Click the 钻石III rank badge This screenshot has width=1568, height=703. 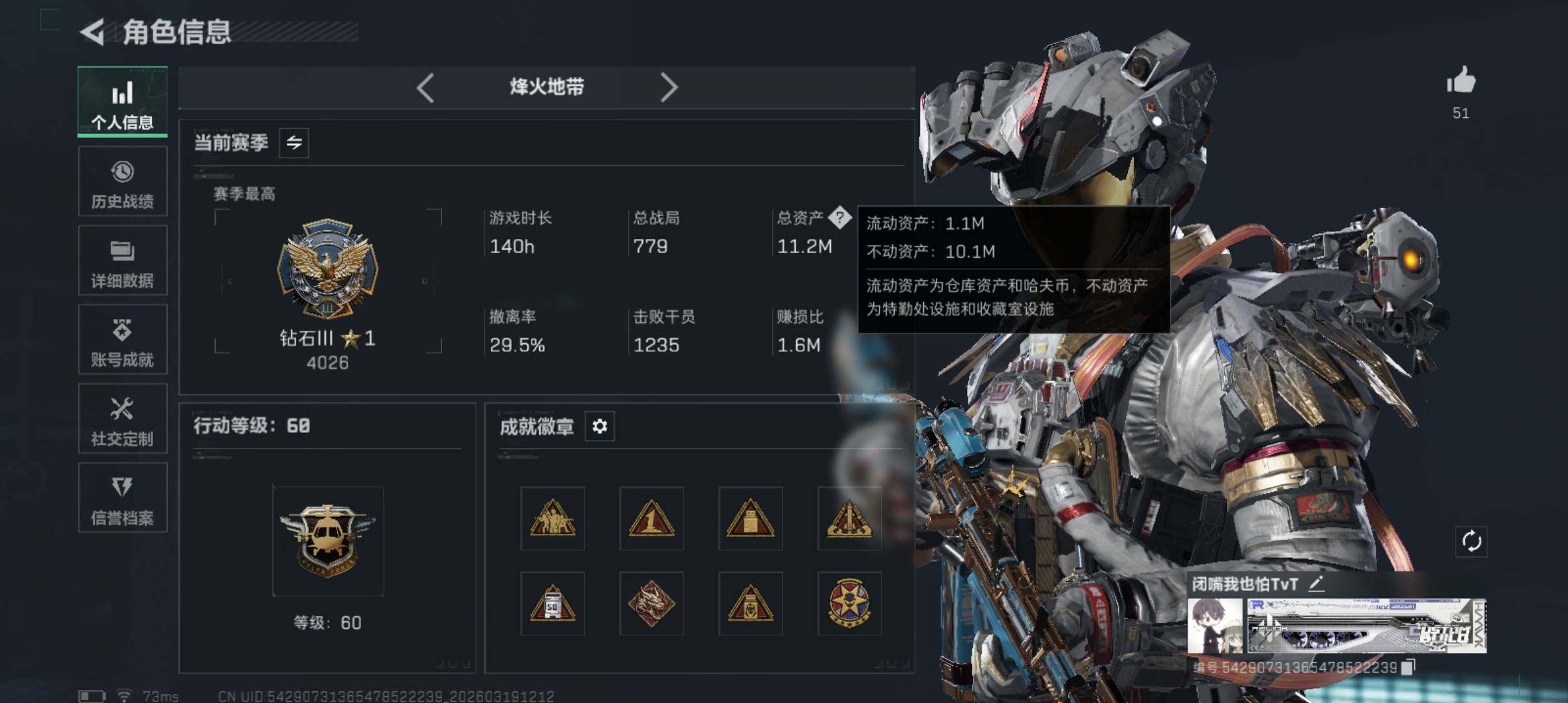click(328, 269)
